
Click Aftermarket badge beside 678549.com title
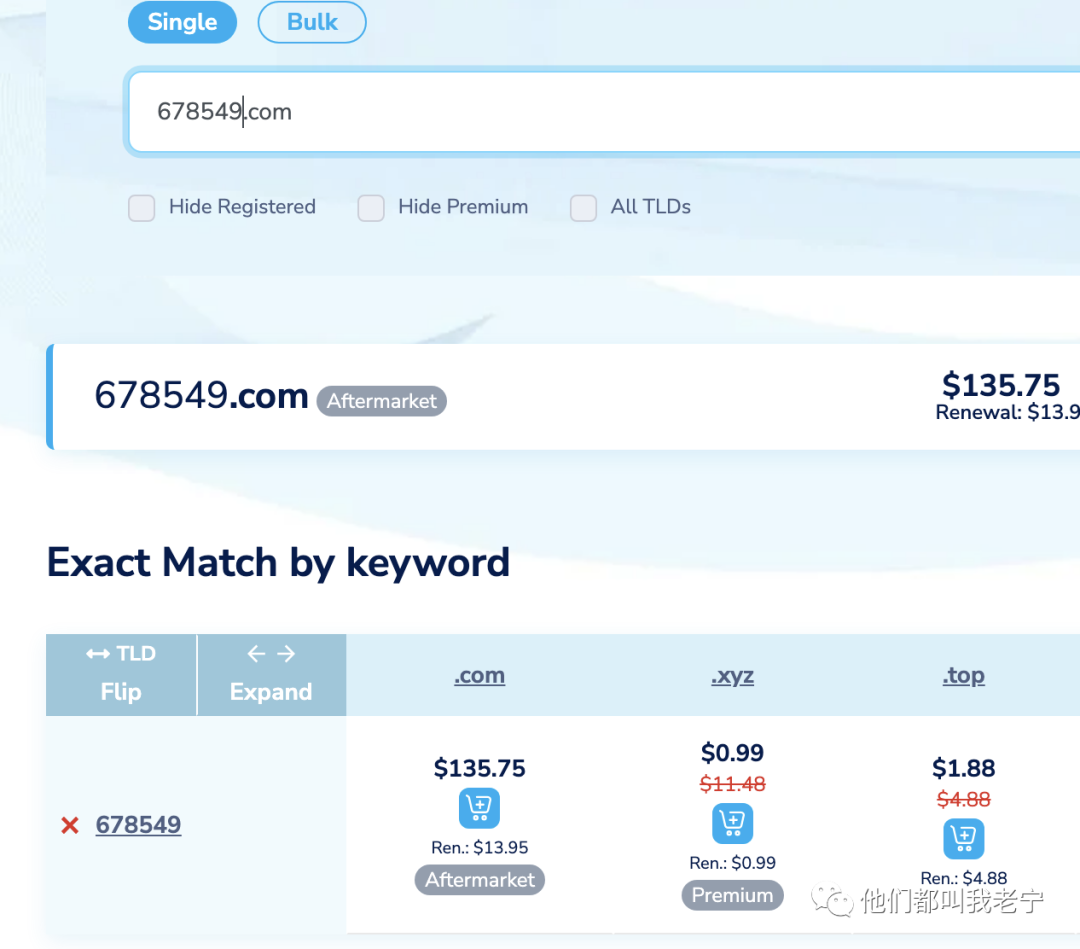point(381,401)
